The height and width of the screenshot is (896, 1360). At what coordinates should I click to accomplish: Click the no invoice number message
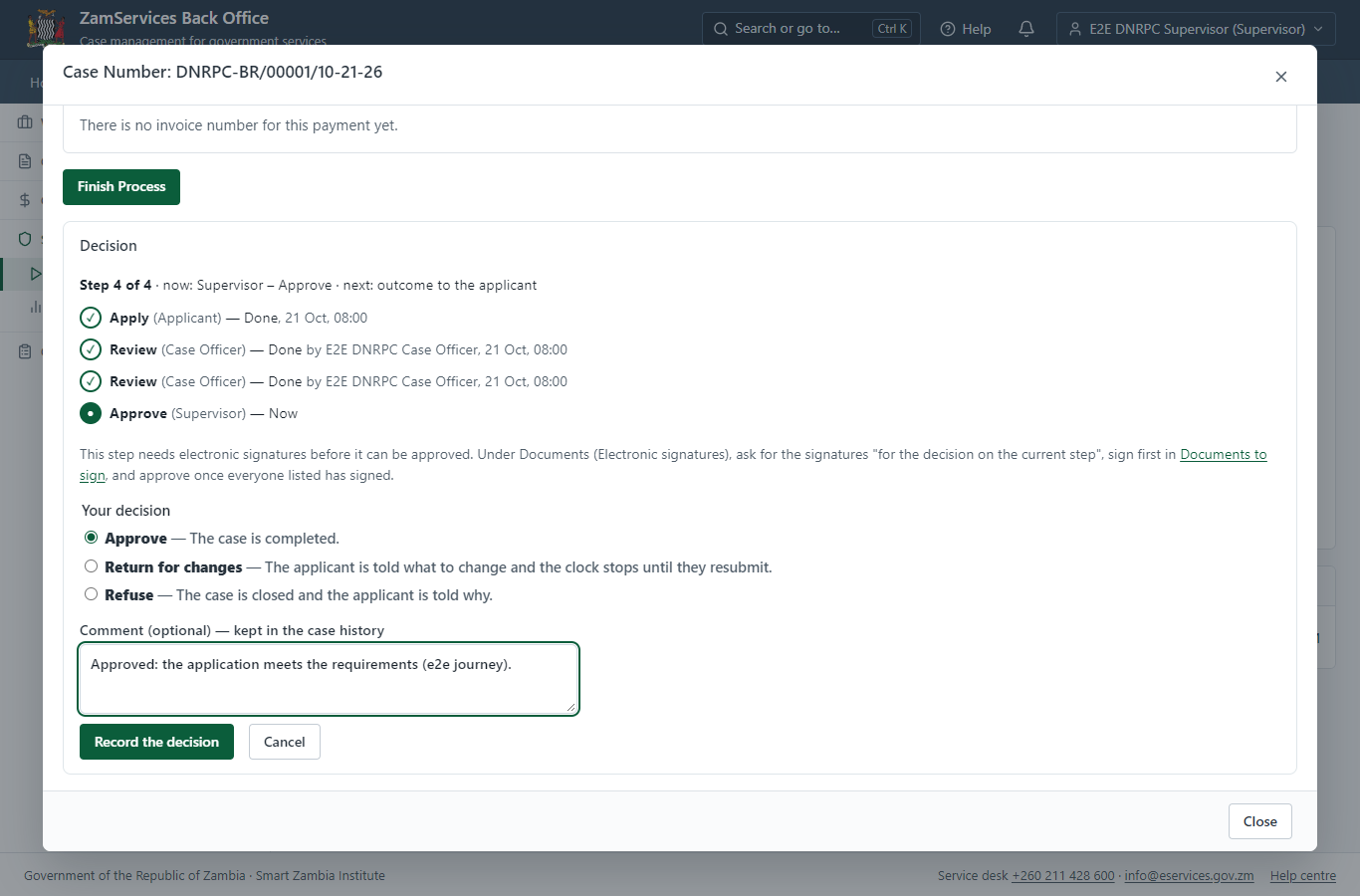pos(239,125)
